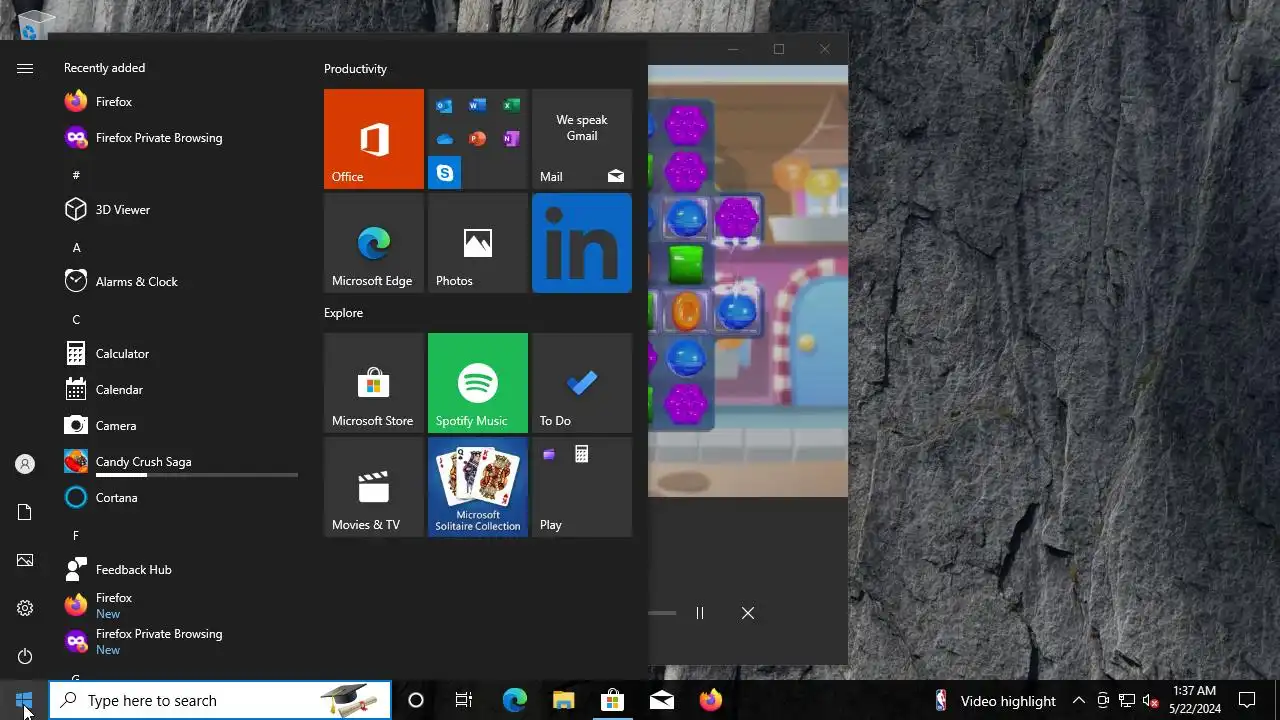This screenshot has width=1280, height=720.
Task: Open the clock showing 1:37 AM
Action: click(x=1195, y=700)
